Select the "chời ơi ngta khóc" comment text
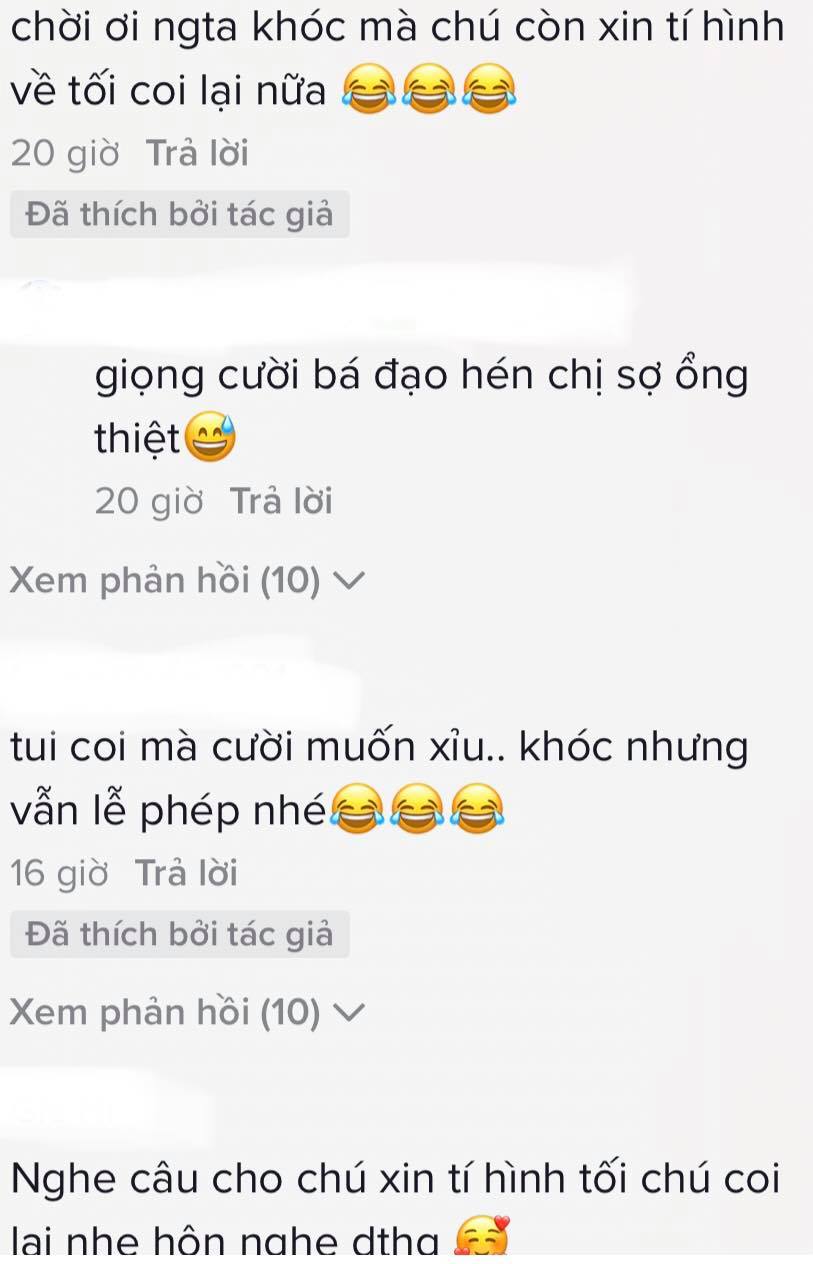 (397, 60)
